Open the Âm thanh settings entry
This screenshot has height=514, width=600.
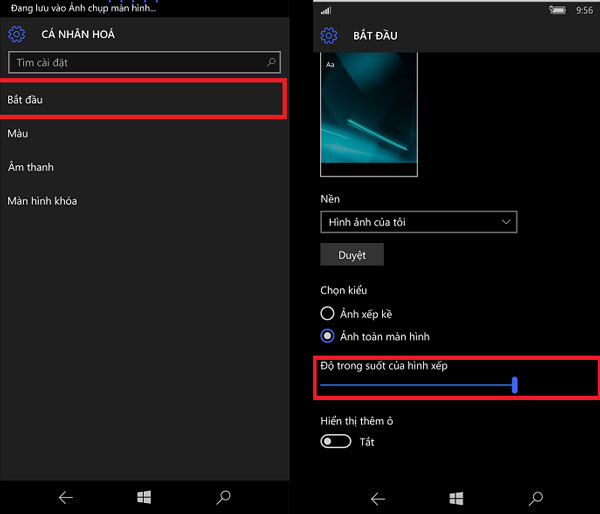tap(30, 167)
